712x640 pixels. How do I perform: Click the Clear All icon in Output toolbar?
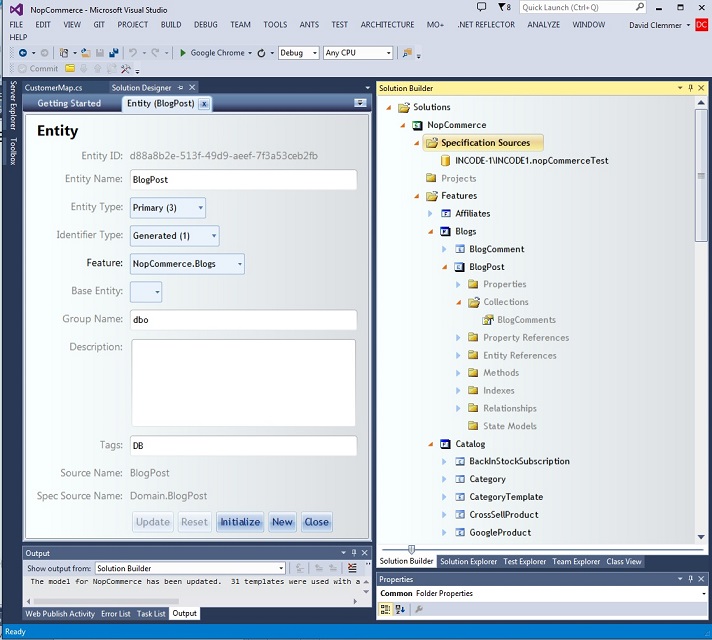coord(352,568)
